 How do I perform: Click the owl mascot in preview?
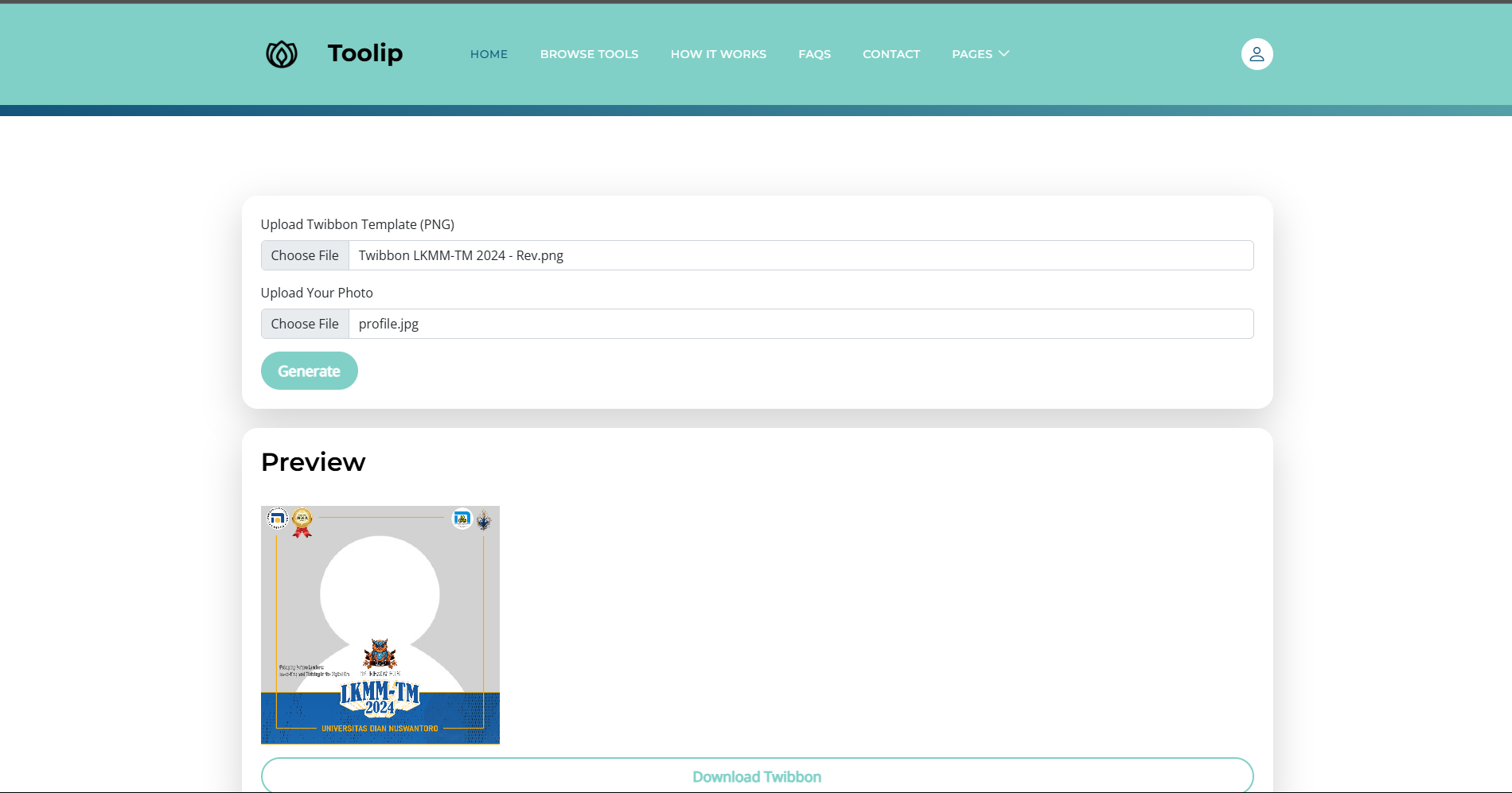pos(380,655)
